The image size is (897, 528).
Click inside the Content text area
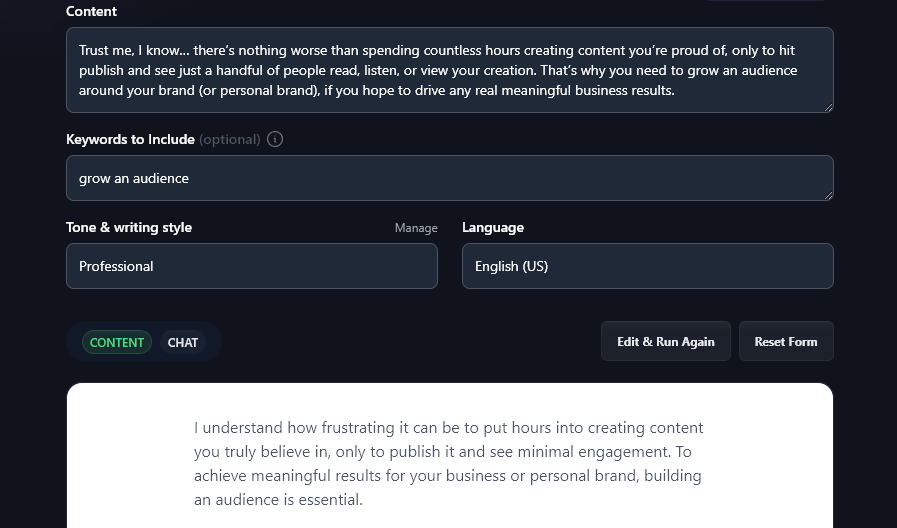(449, 70)
